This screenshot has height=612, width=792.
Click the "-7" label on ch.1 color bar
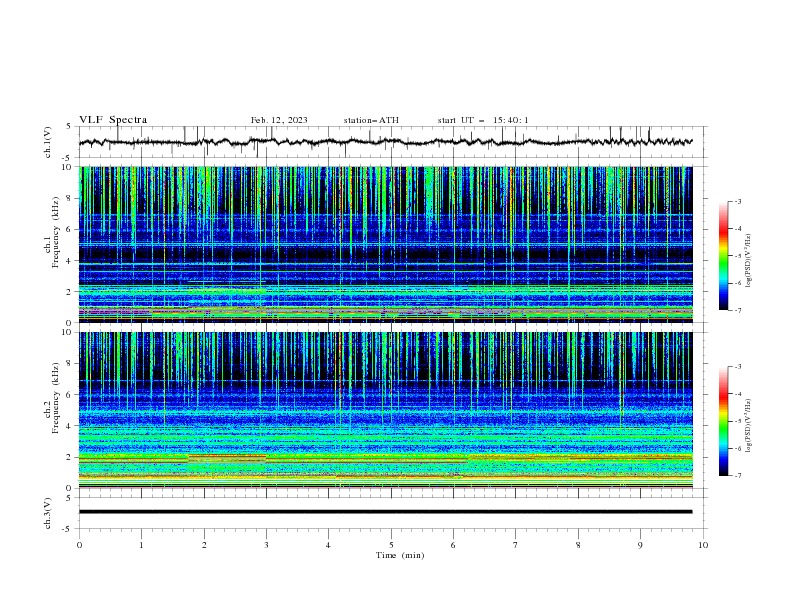[737, 310]
